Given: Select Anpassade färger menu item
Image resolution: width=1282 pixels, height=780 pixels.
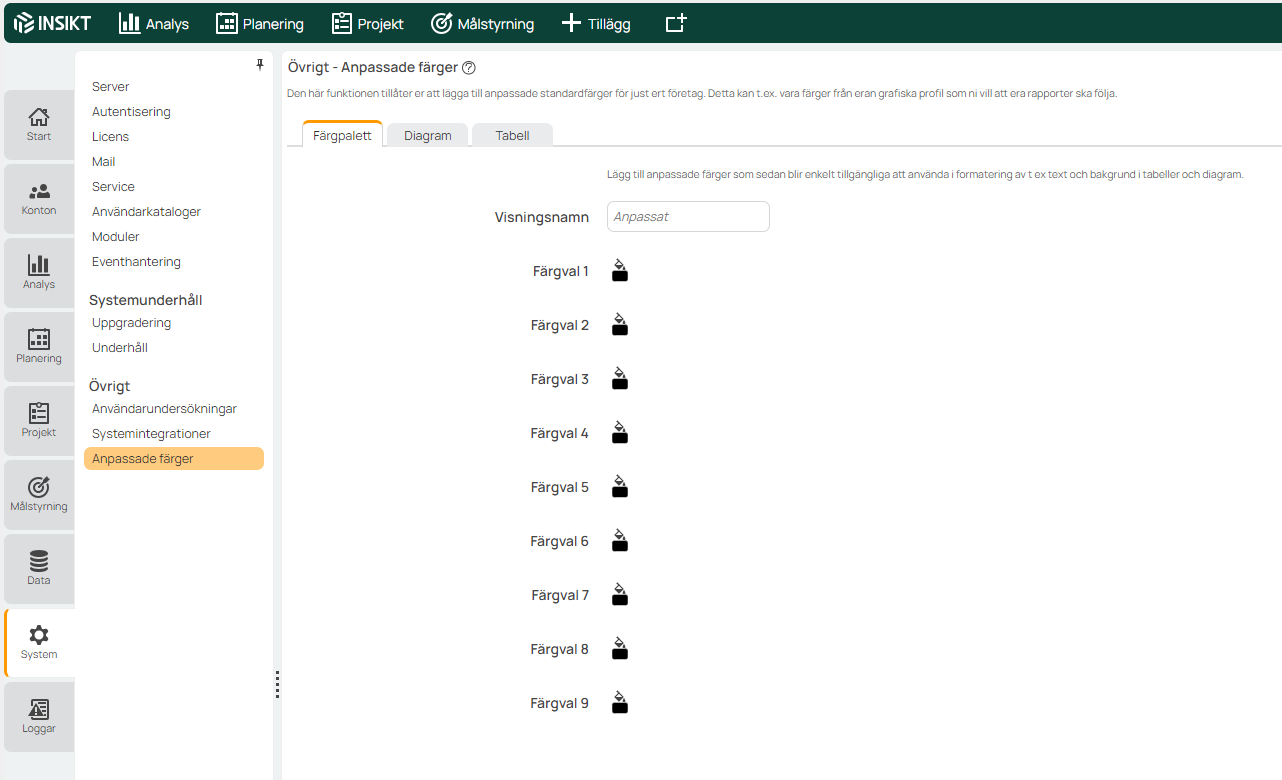Looking at the screenshot, I should pos(174,459).
